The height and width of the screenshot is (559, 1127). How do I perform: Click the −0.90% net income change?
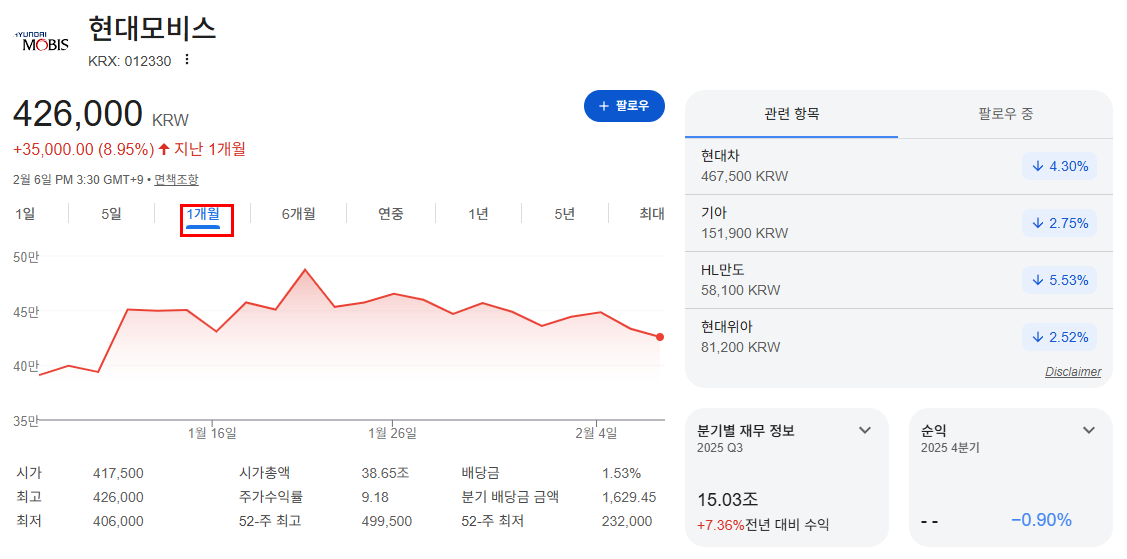click(1041, 520)
